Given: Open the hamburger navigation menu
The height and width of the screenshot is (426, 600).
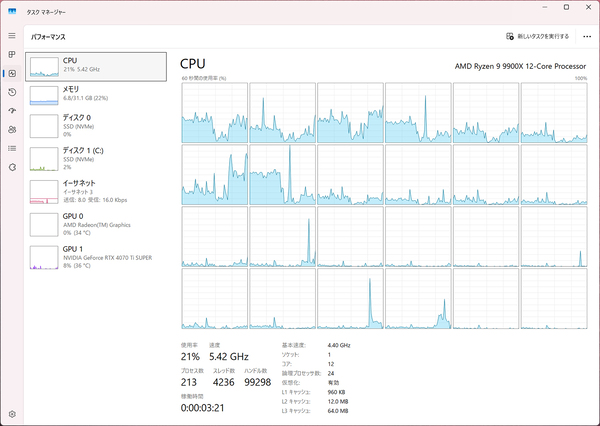Looking at the screenshot, I should 12,36.
